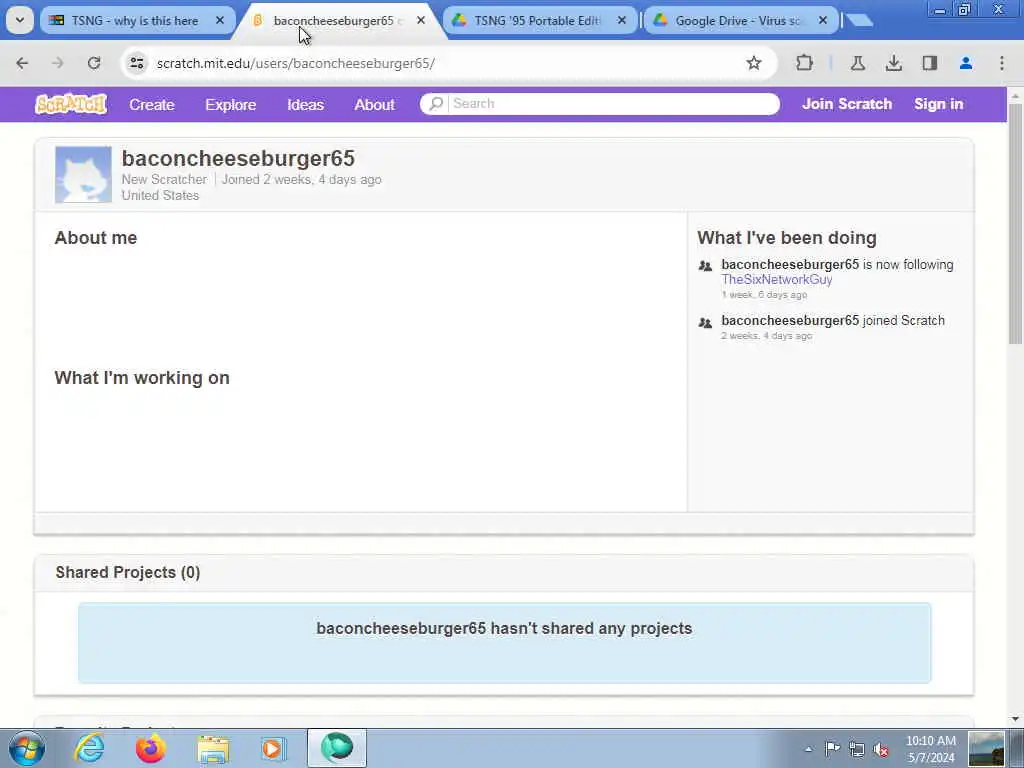
Task: Switch to the 'TSNG - why is this here' tab
Action: click(135, 21)
